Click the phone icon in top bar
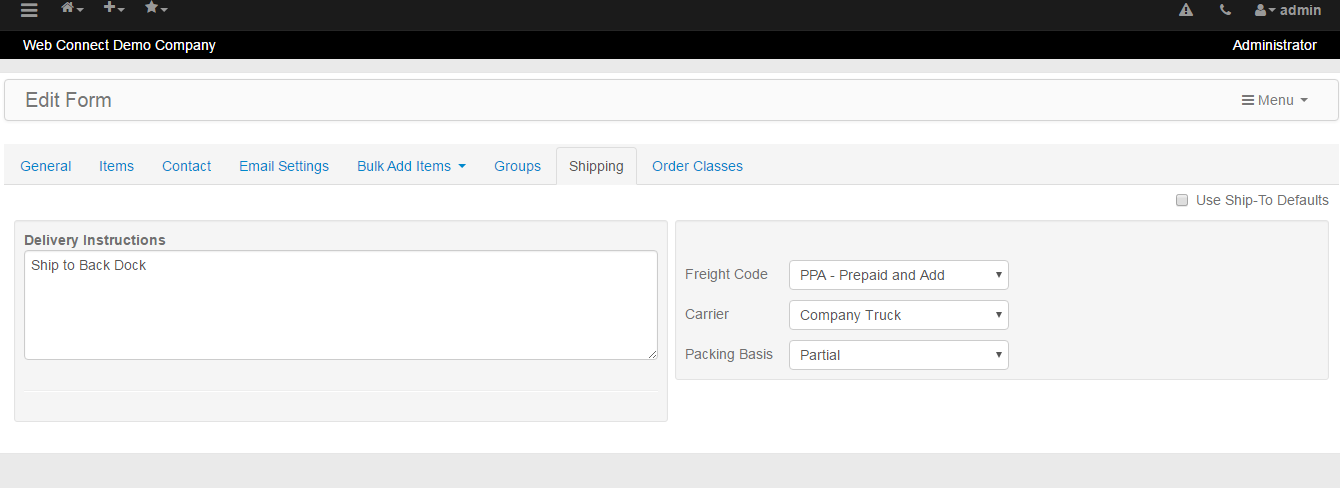 1225,10
